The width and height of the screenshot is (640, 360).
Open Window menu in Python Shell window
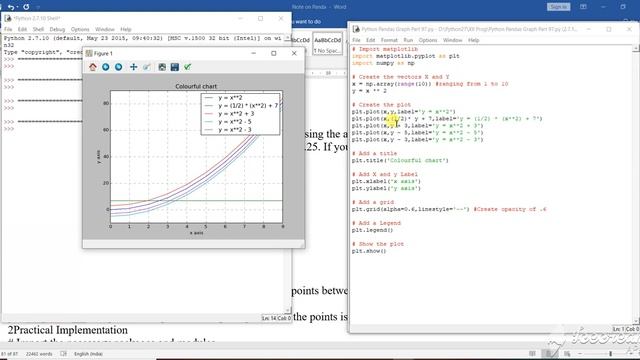[105, 29]
